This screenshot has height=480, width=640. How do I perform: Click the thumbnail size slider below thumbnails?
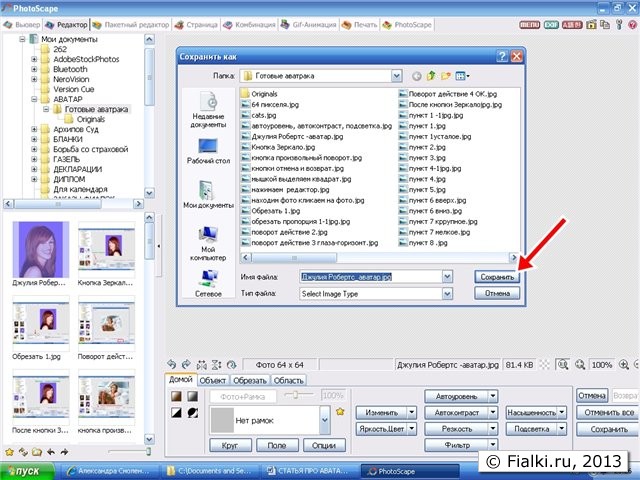point(130,451)
